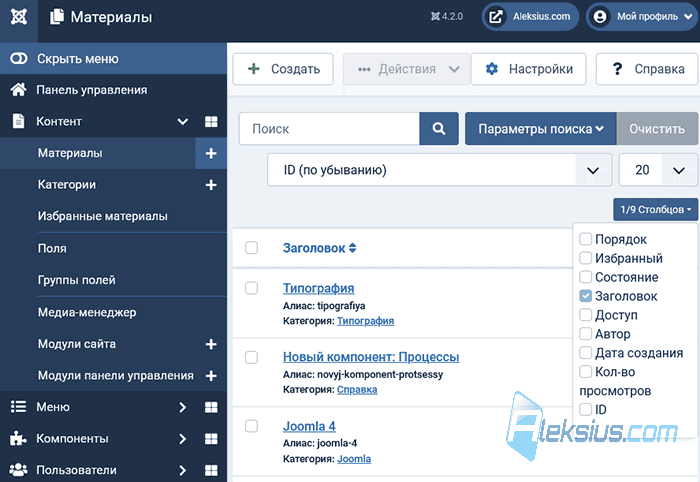
Task: Click the green plus on Создать
Action: coord(254,69)
